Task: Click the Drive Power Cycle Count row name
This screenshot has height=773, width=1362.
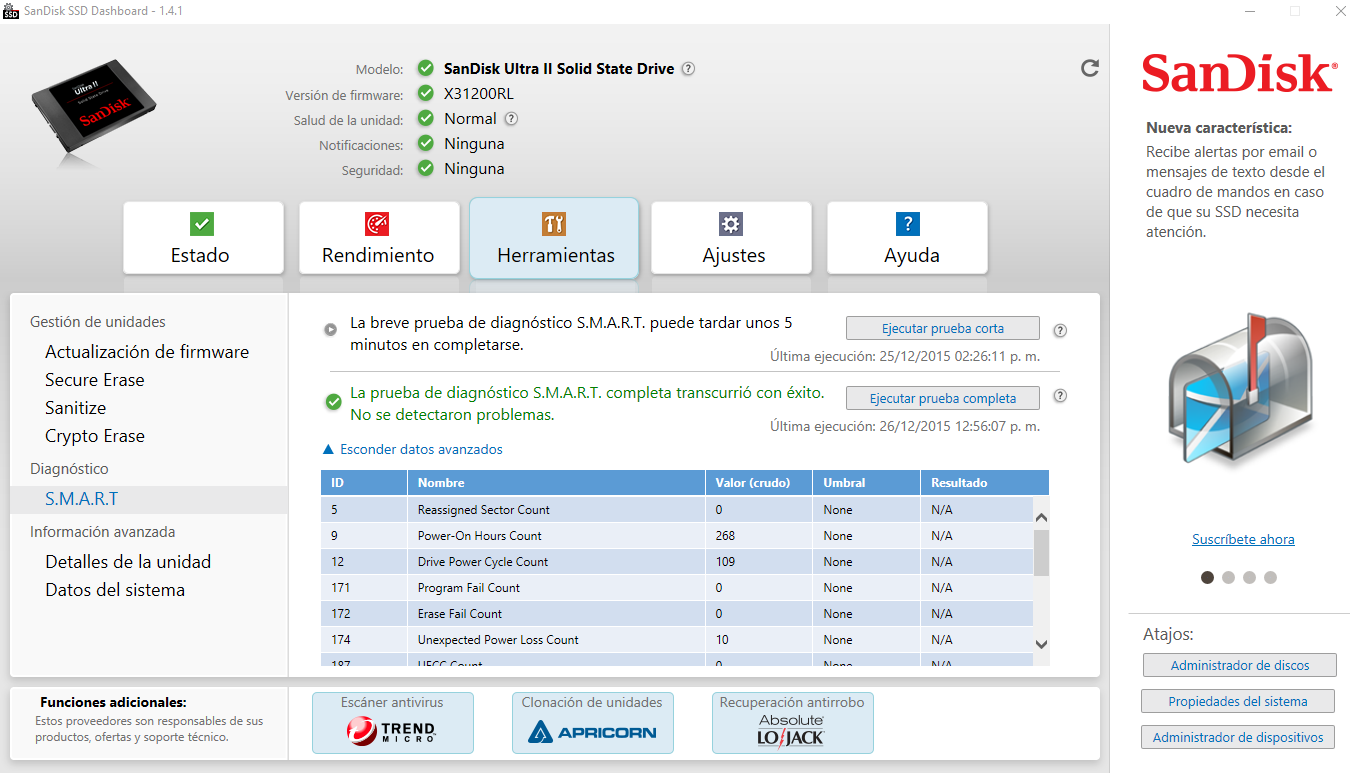Action: (482, 562)
